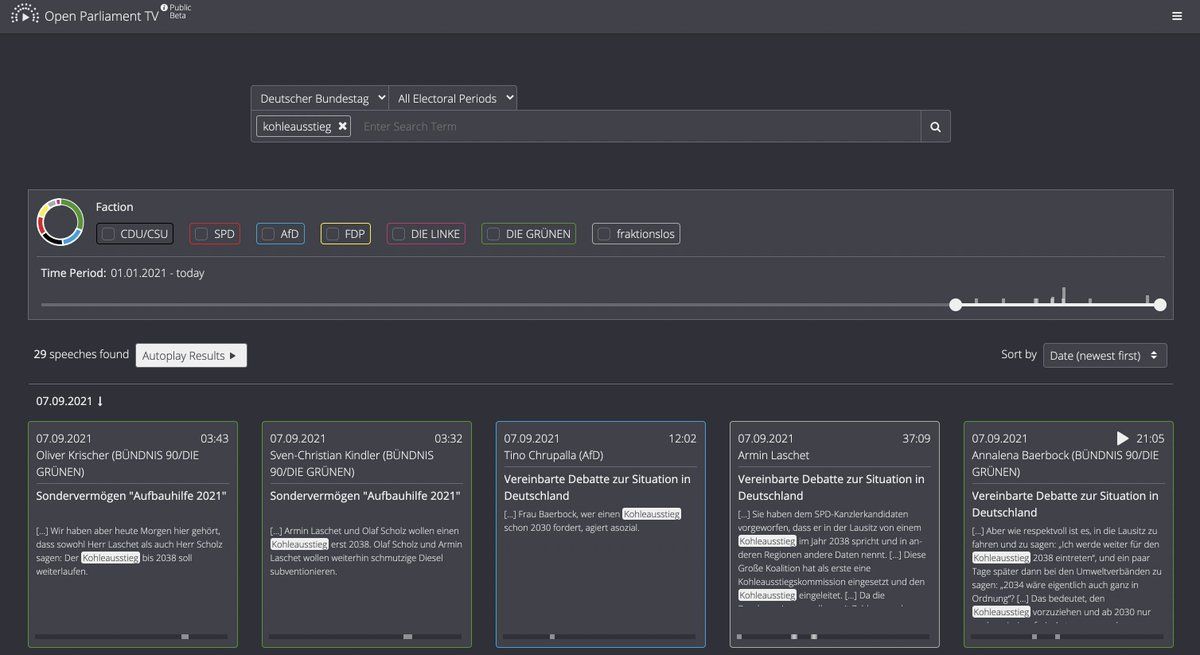Click the time period slider start handle
1200x655 pixels.
956,304
